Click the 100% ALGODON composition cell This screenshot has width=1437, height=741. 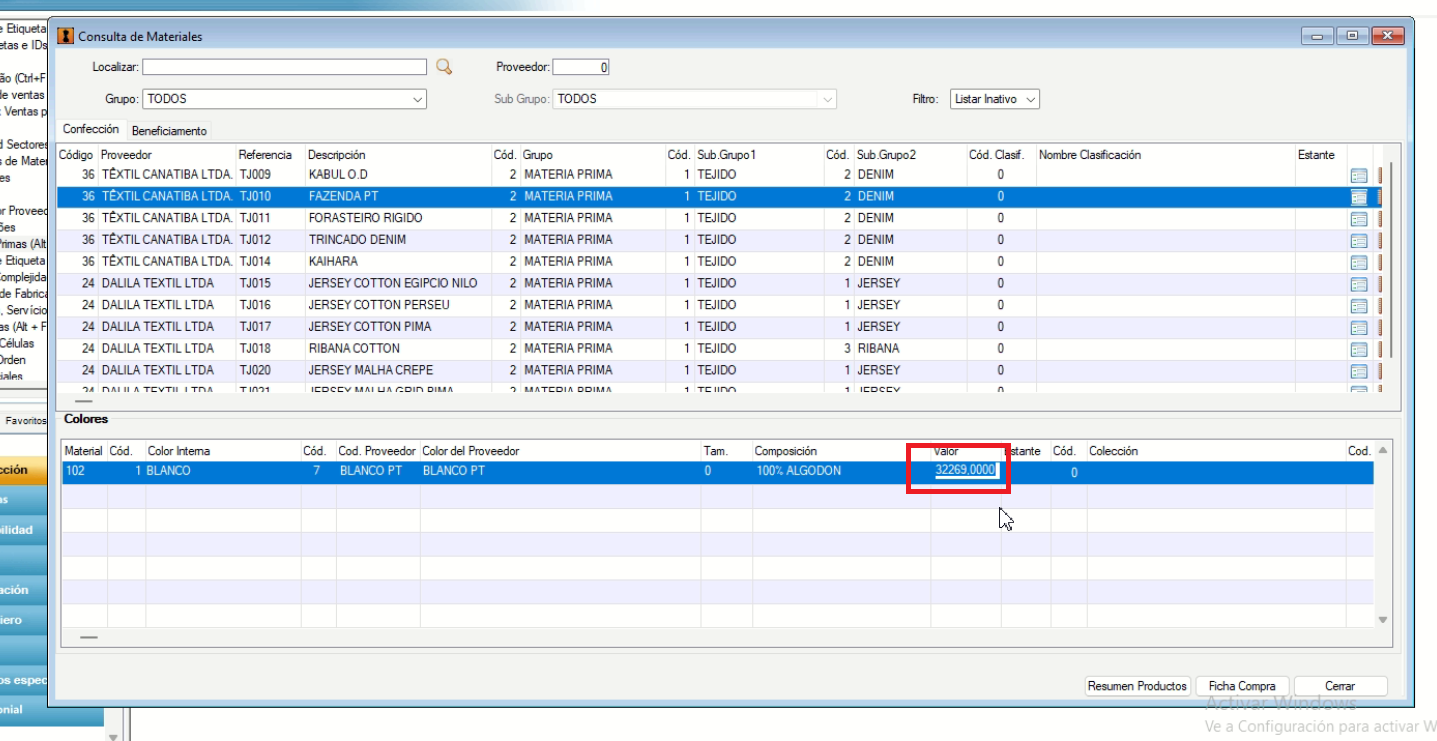799,471
